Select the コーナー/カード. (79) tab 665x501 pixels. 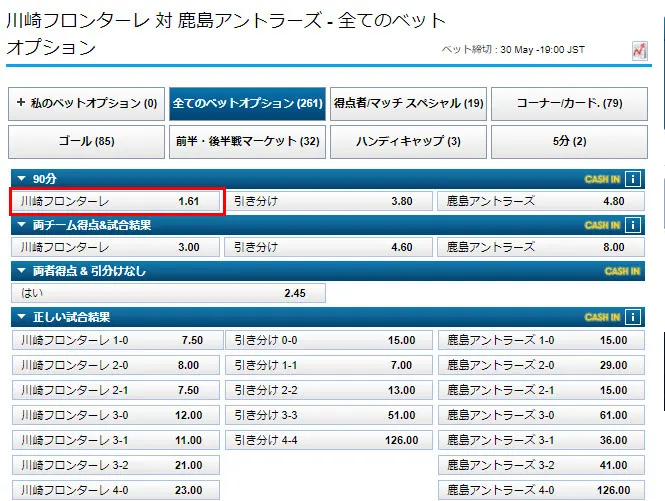[569, 103]
